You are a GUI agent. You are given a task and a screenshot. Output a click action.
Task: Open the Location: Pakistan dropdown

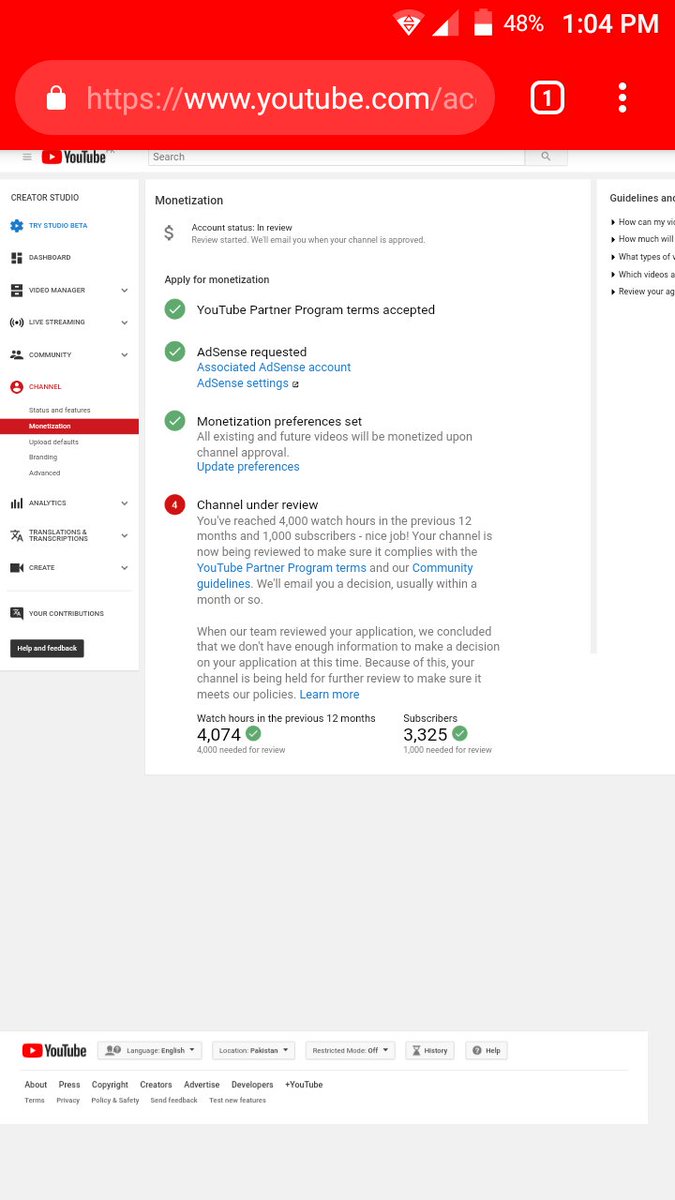click(x=254, y=1051)
